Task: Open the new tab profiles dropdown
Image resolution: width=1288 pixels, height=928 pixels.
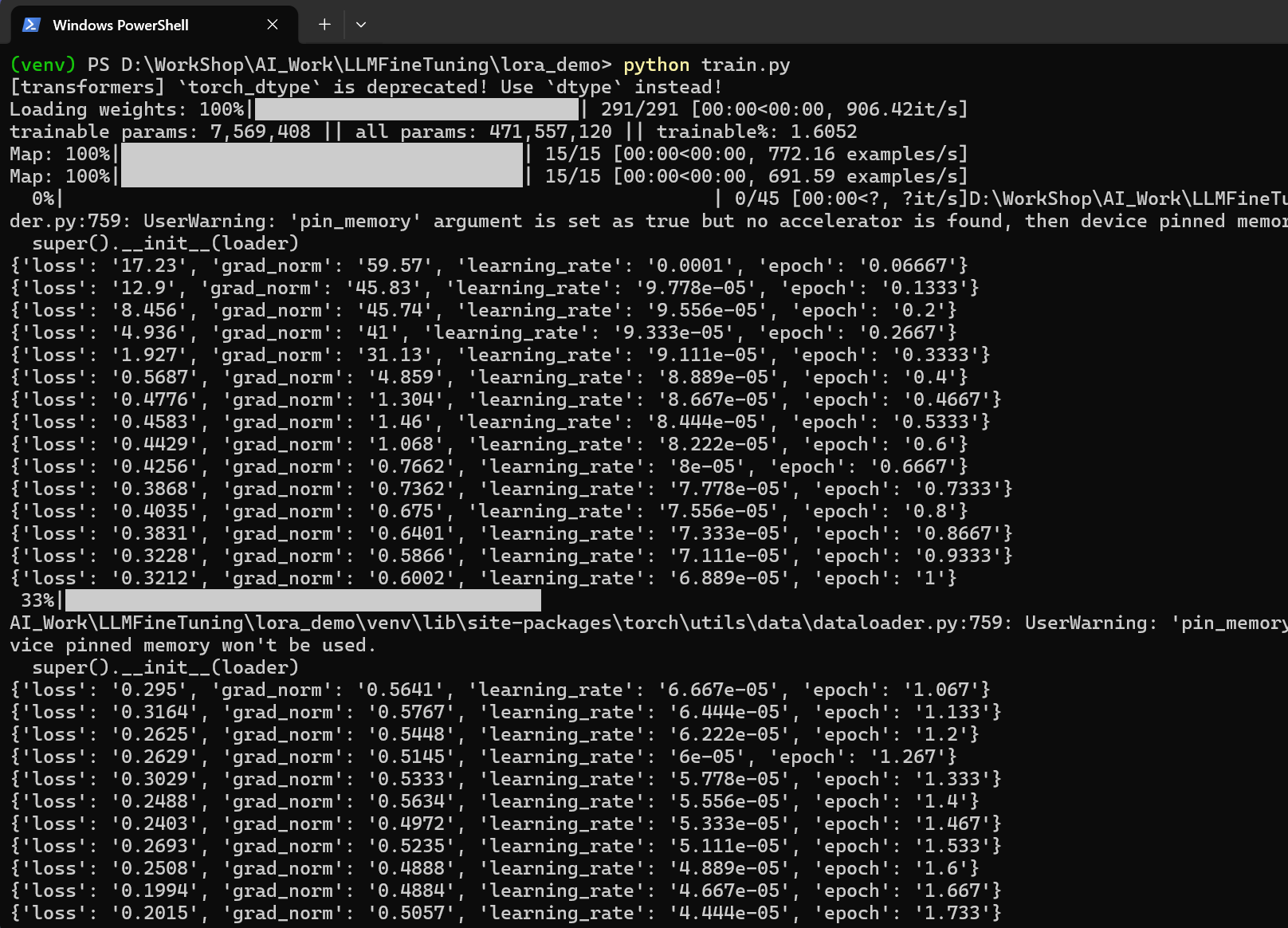Action: coord(361,25)
